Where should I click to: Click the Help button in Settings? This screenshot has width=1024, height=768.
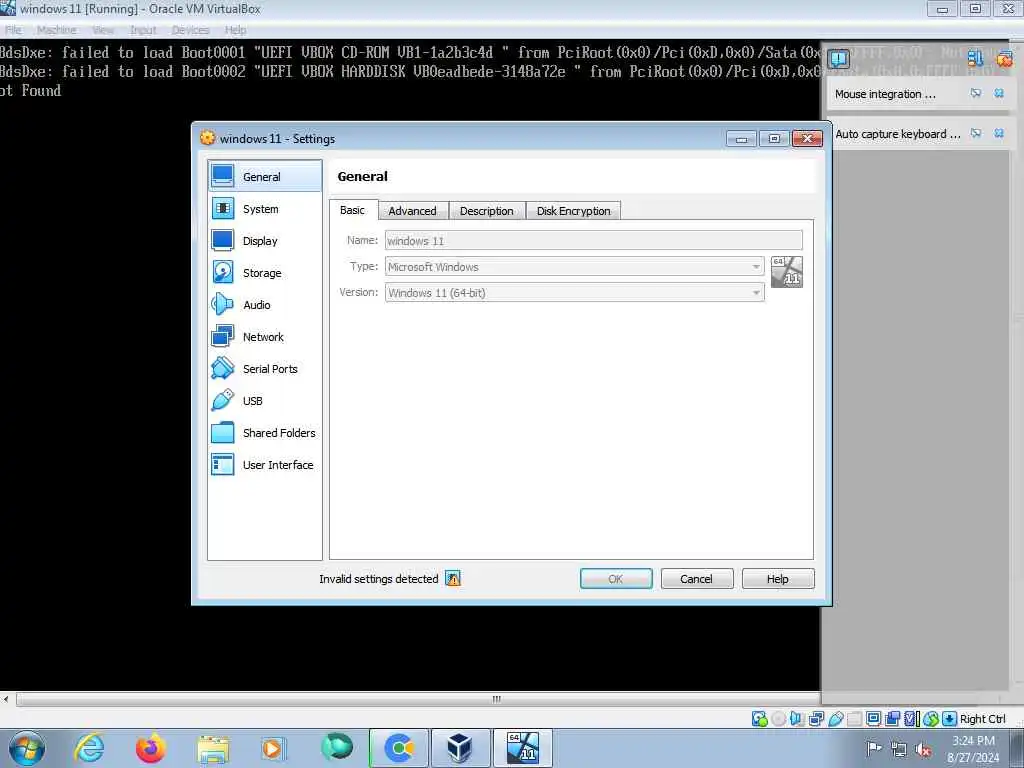tap(778, 579)
